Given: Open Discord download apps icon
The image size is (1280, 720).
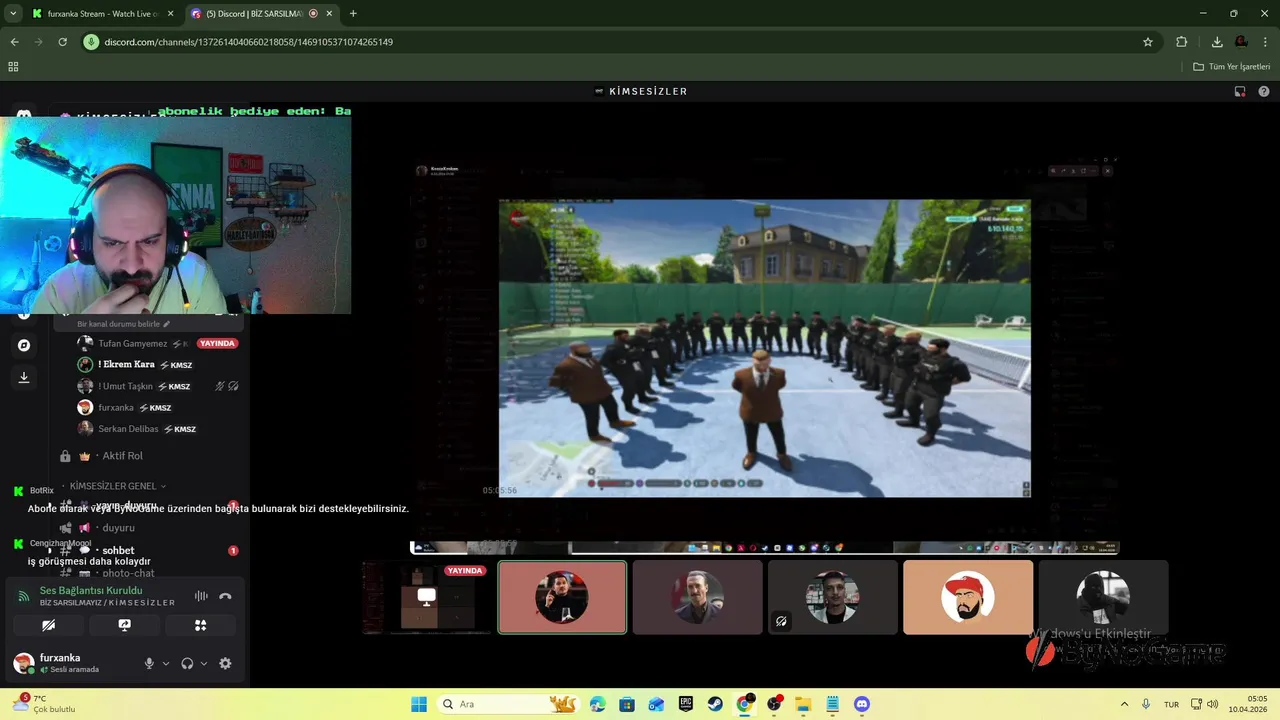Looking at the screenshot, I should click(24, 377).
